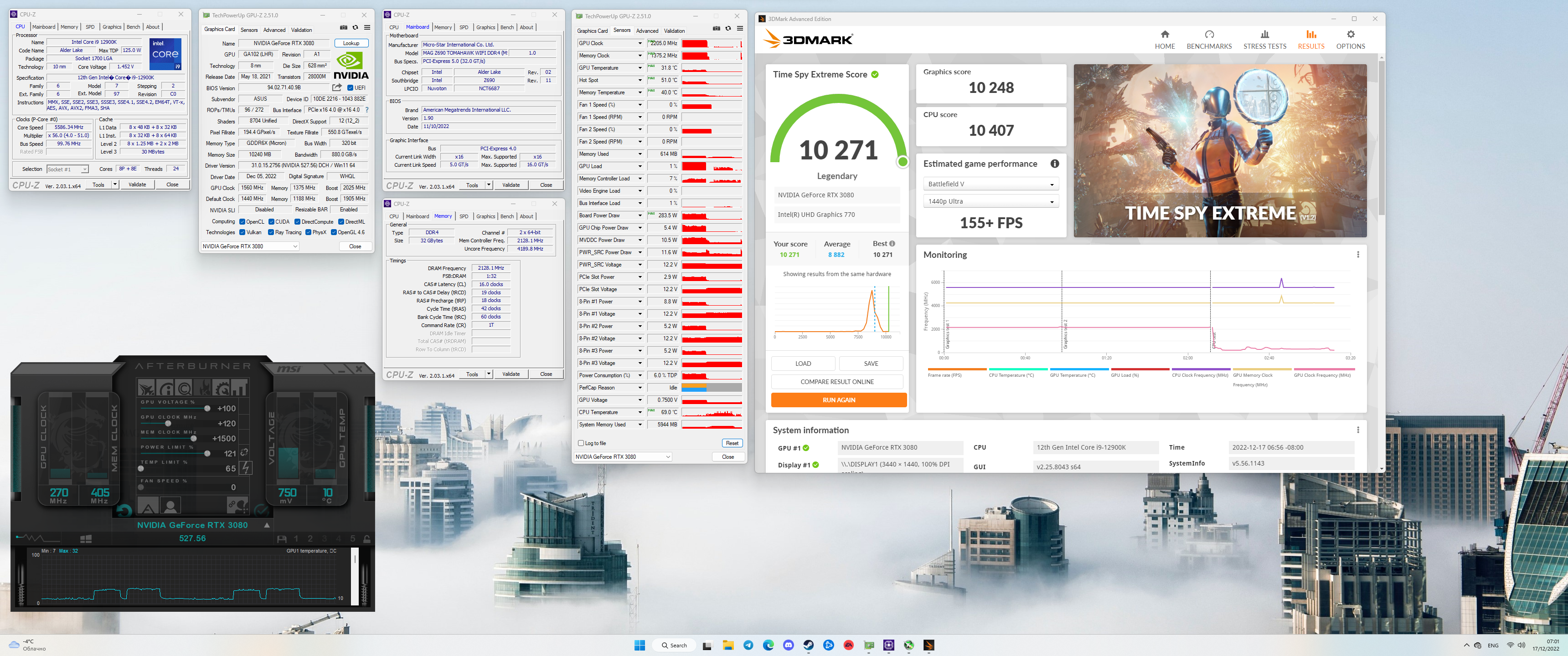Open GPU selector dropdown in GPU-Z Sensors window

tap(623, 456)
